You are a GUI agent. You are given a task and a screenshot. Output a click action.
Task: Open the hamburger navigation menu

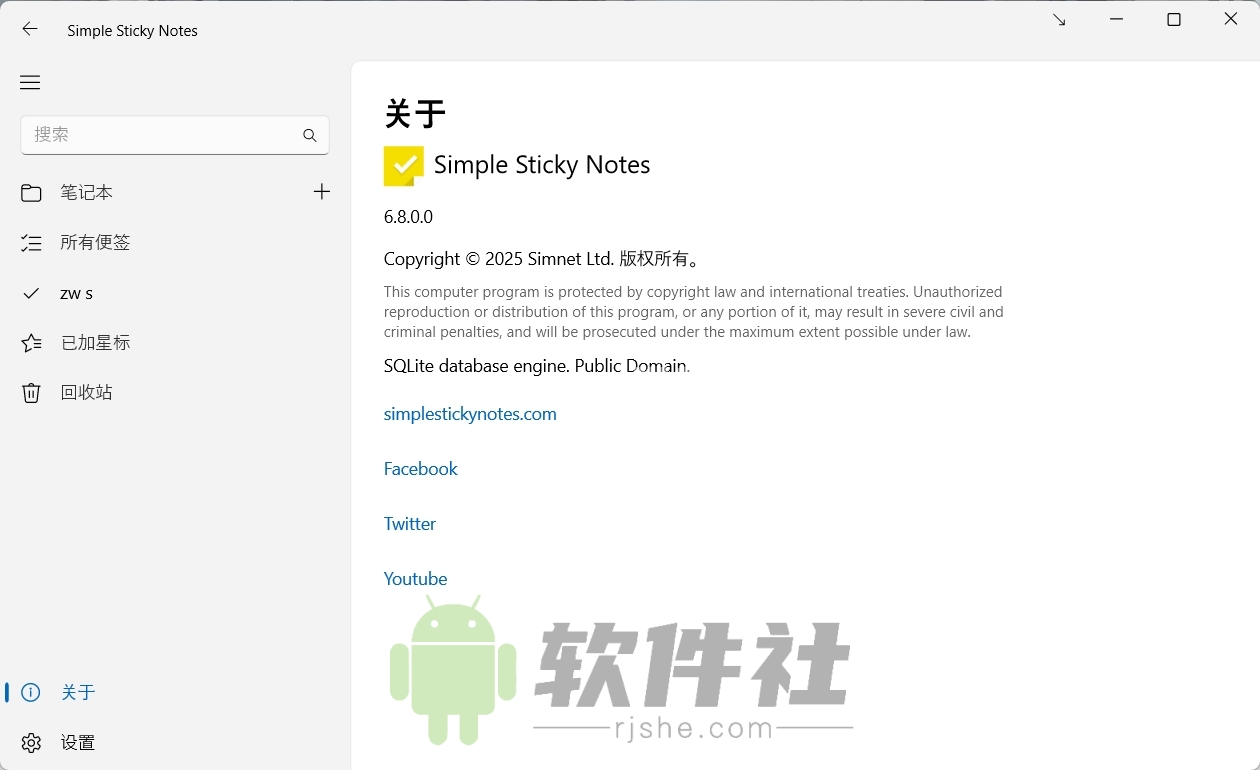point(29,82)
